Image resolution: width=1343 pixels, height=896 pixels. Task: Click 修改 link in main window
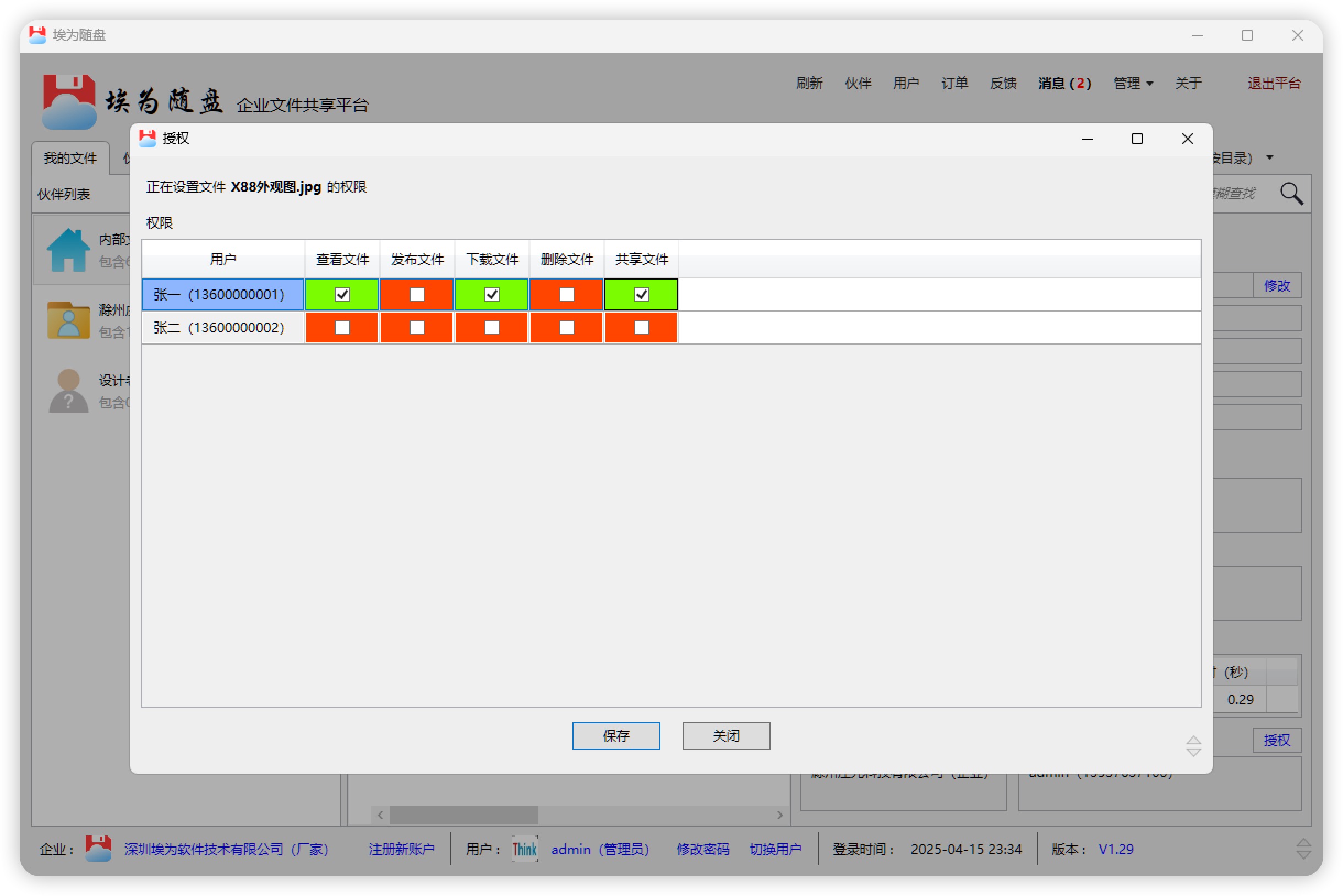pyautogui.click(x=1276, y=285)
